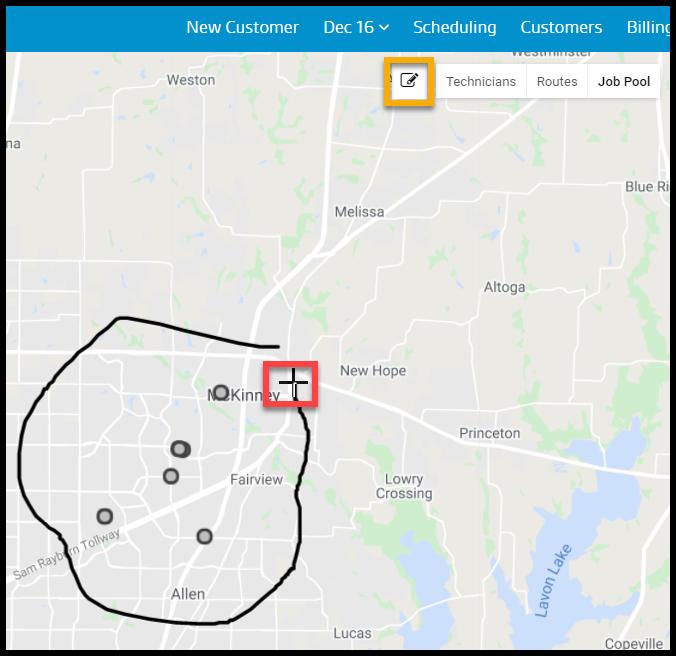Click the New Hope map label

pyautogui.click(x=373, y=371)
